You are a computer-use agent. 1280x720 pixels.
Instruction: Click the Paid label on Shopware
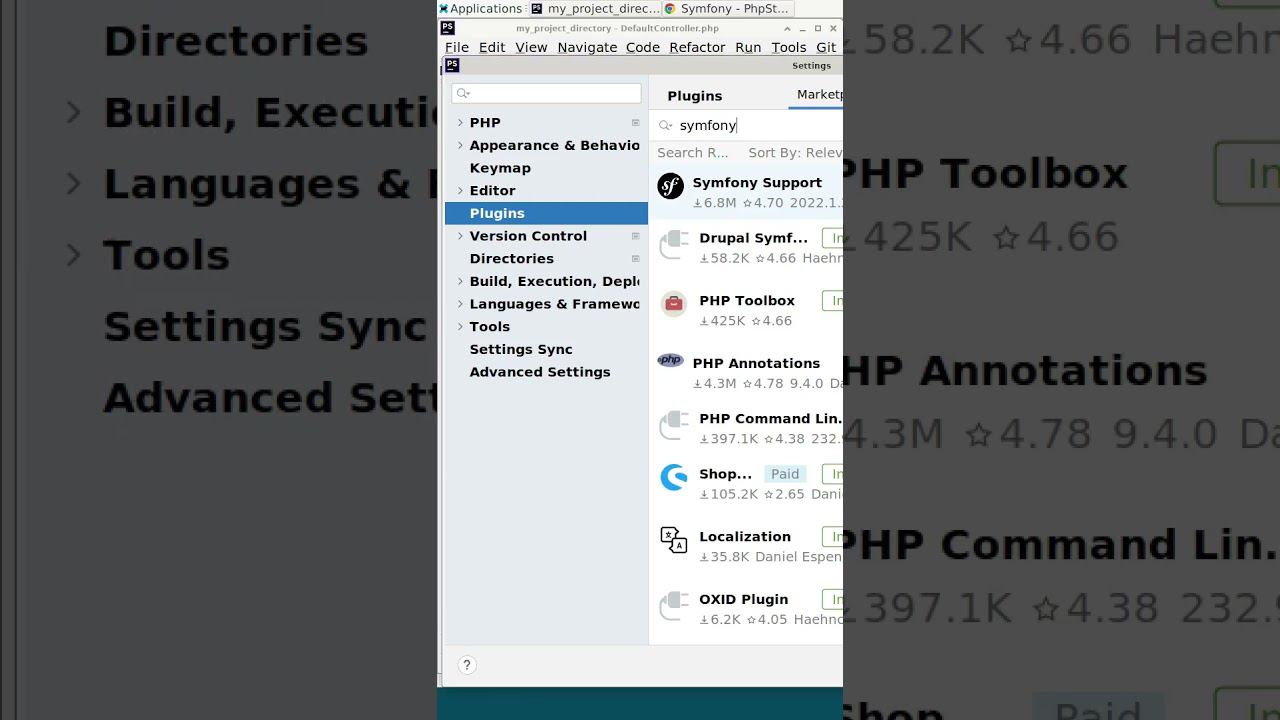(x=785, y=474)
